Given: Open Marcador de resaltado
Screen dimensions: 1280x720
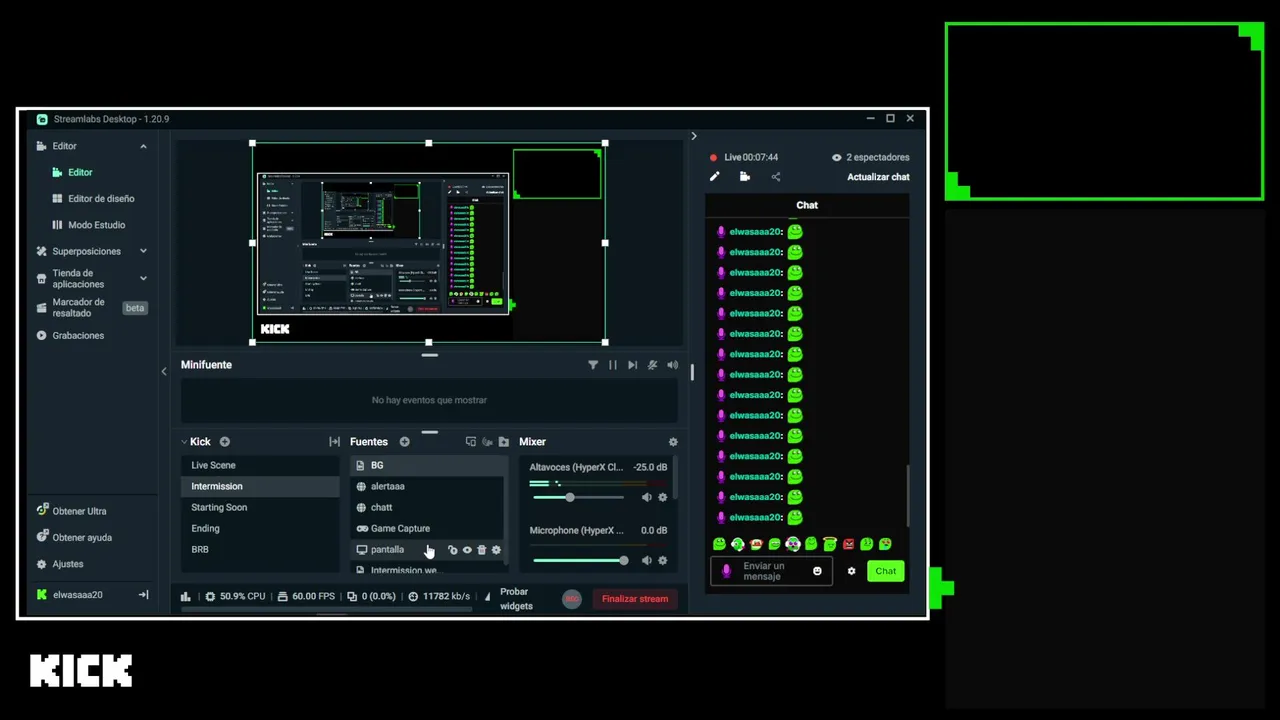Looking at the screenshot, I should tap(78, 308).
